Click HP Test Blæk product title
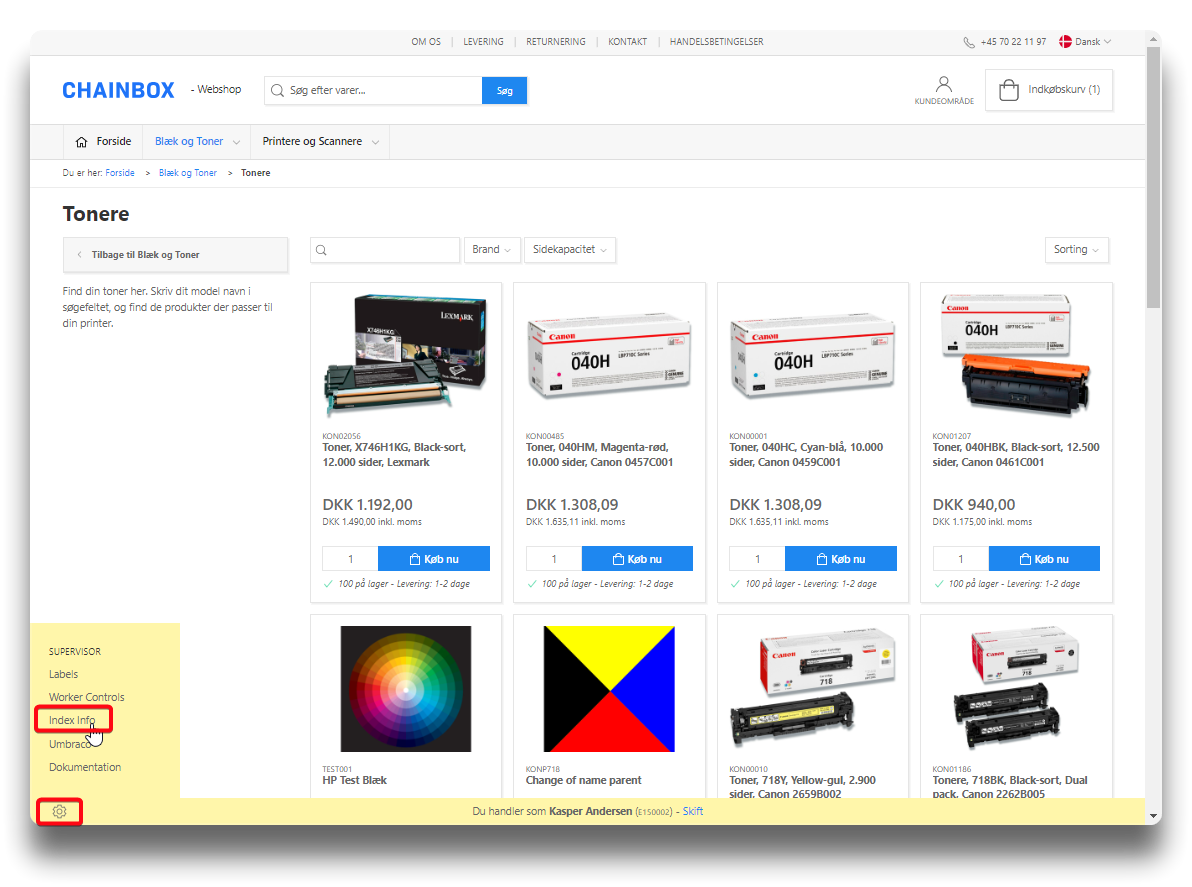 354,780
